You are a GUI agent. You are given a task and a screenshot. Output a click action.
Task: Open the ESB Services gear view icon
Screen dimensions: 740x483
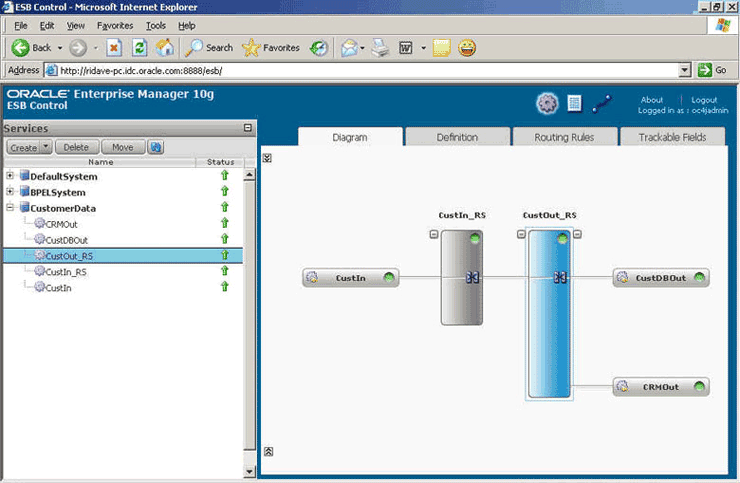tap(547, 103)
